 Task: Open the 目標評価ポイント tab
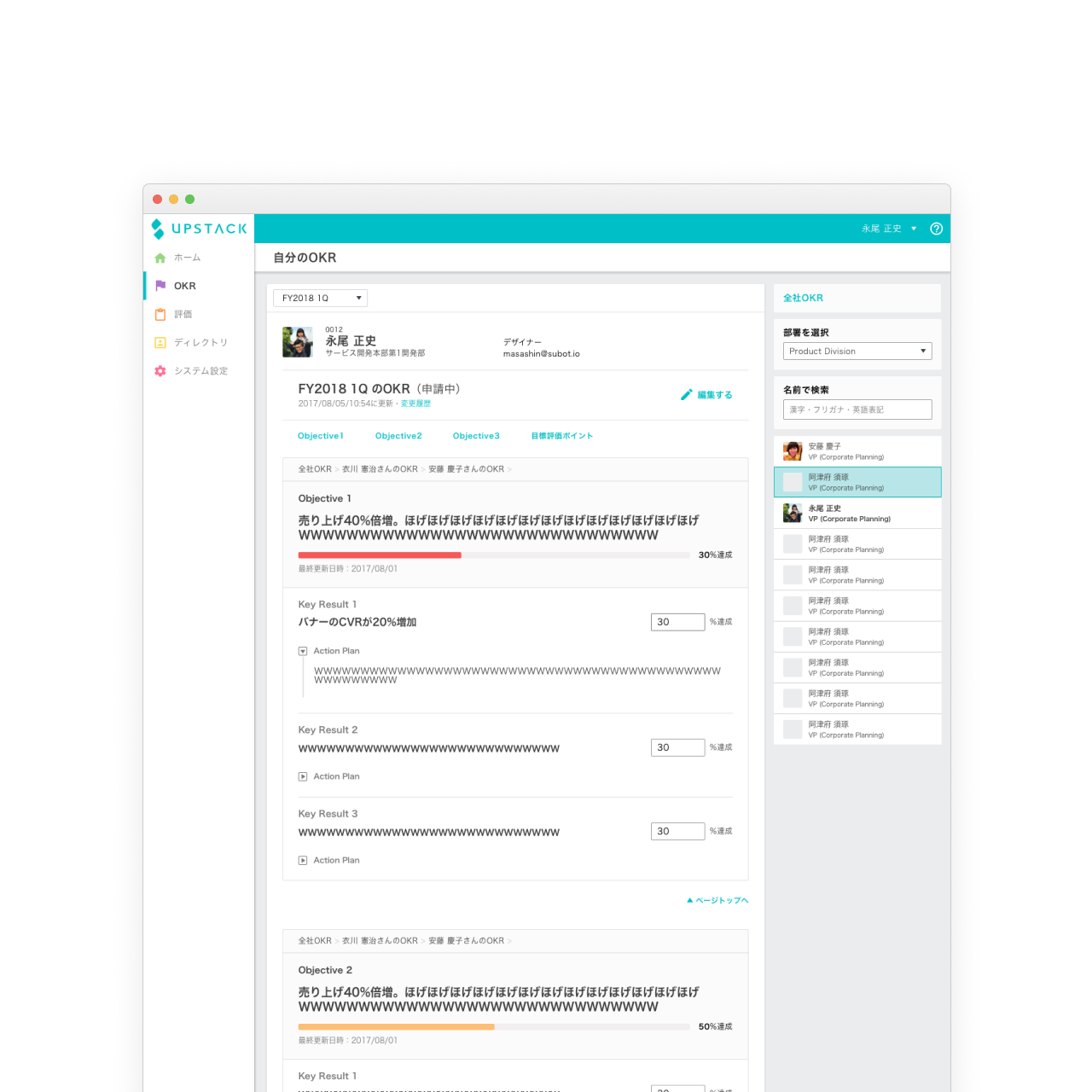(561, 436)
